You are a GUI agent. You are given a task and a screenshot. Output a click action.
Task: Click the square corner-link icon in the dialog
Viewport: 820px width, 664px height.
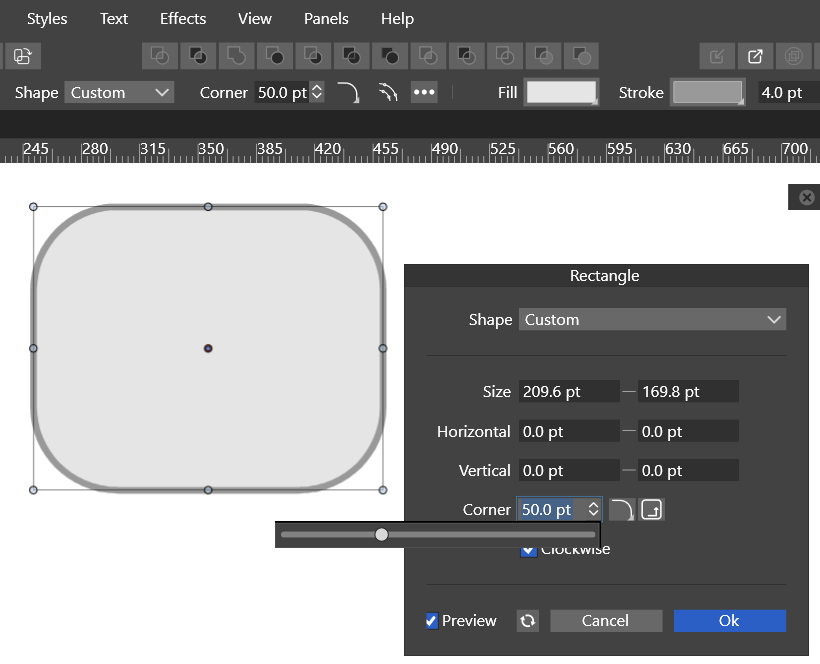click(652, 510)
